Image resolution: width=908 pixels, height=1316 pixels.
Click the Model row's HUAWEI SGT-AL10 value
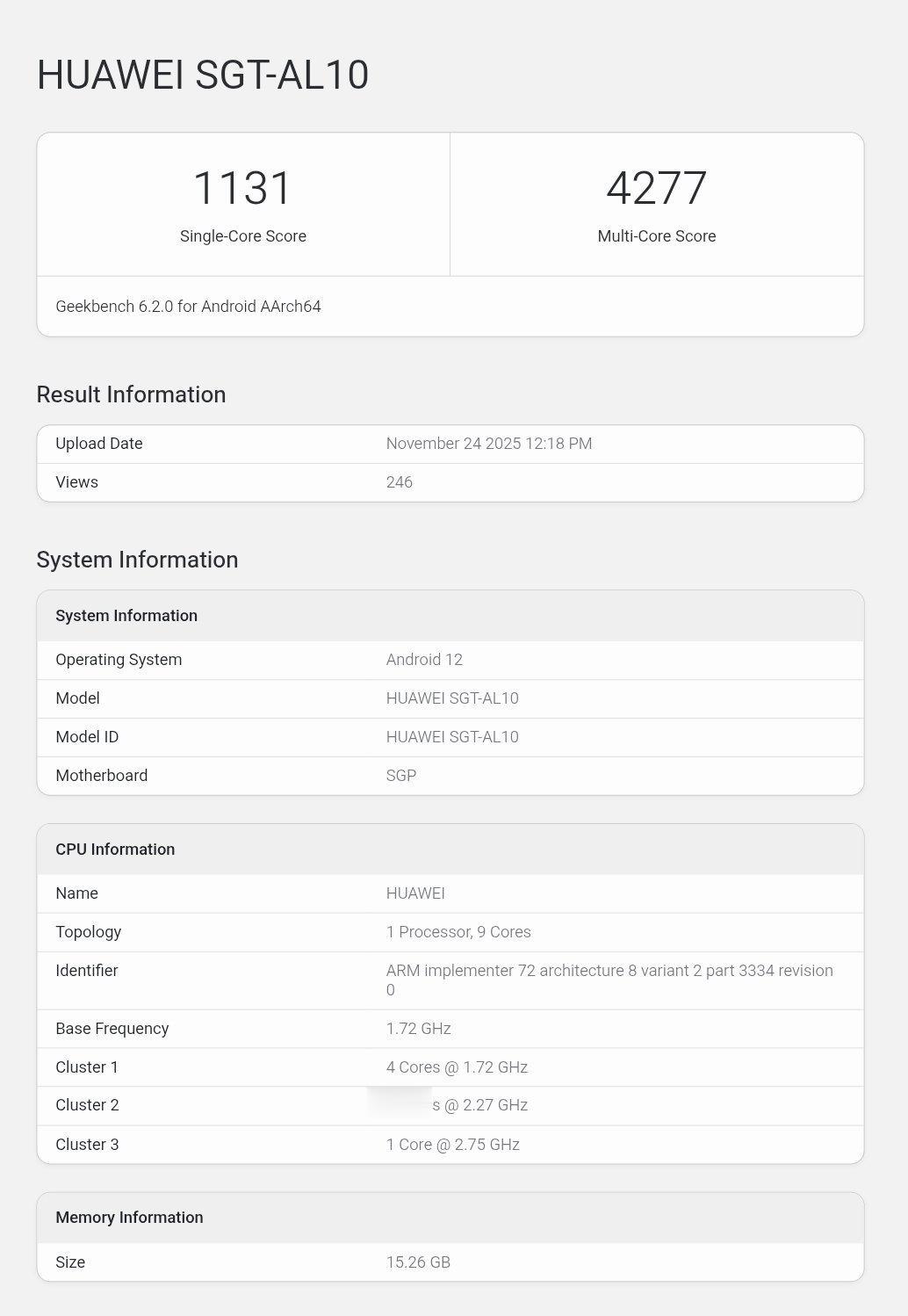452,698
